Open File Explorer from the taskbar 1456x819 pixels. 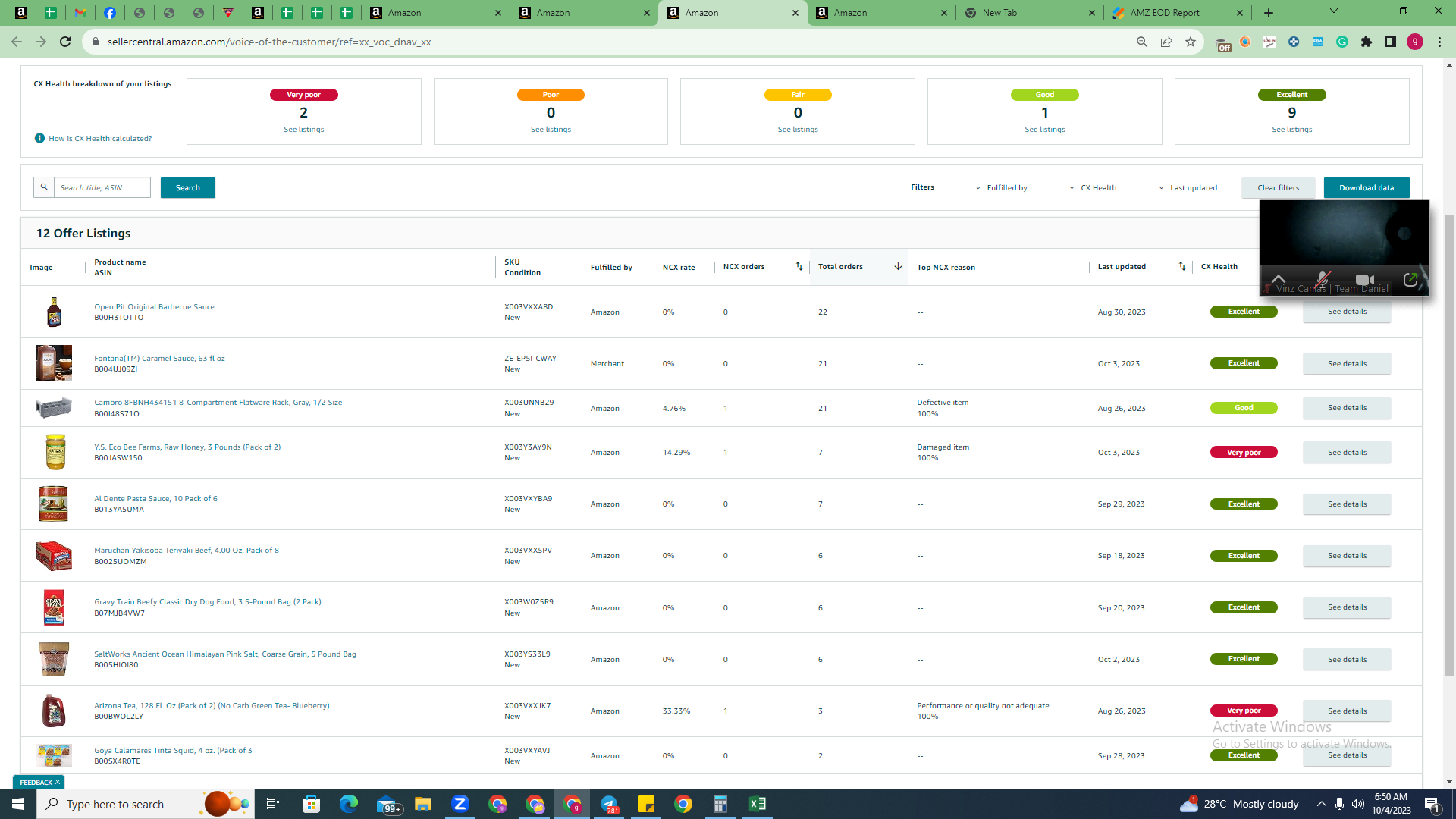click(422, 804)
